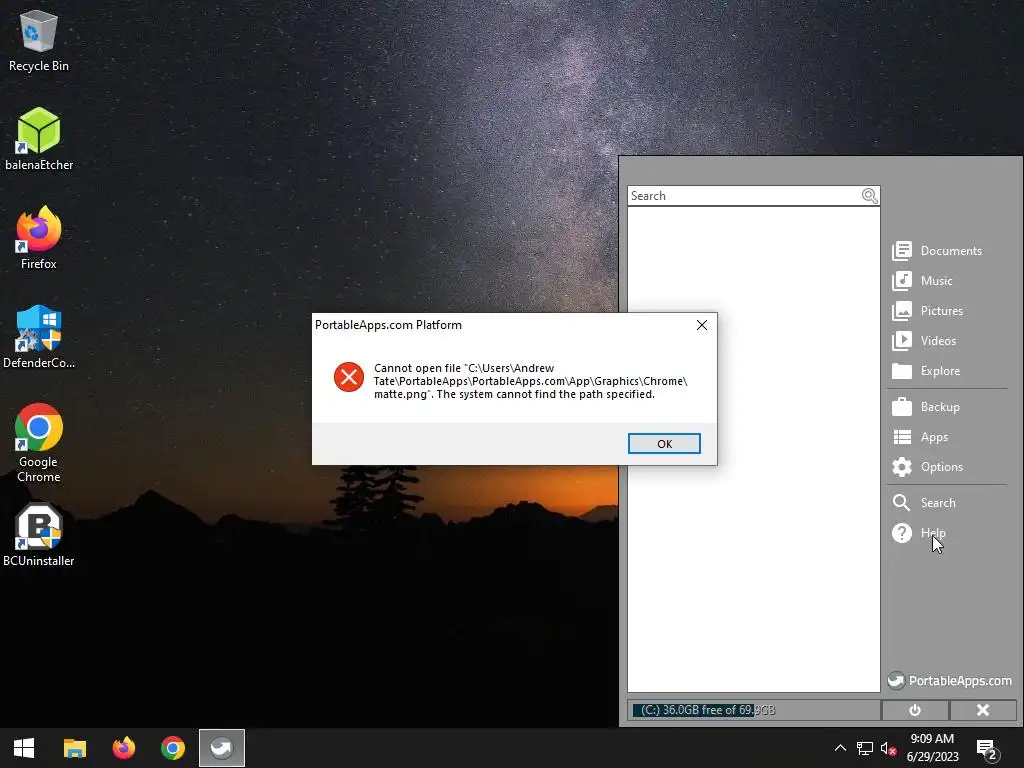Open the taskbar clock and date
This screenshot has width=1024, height=768.
point(933,748)
